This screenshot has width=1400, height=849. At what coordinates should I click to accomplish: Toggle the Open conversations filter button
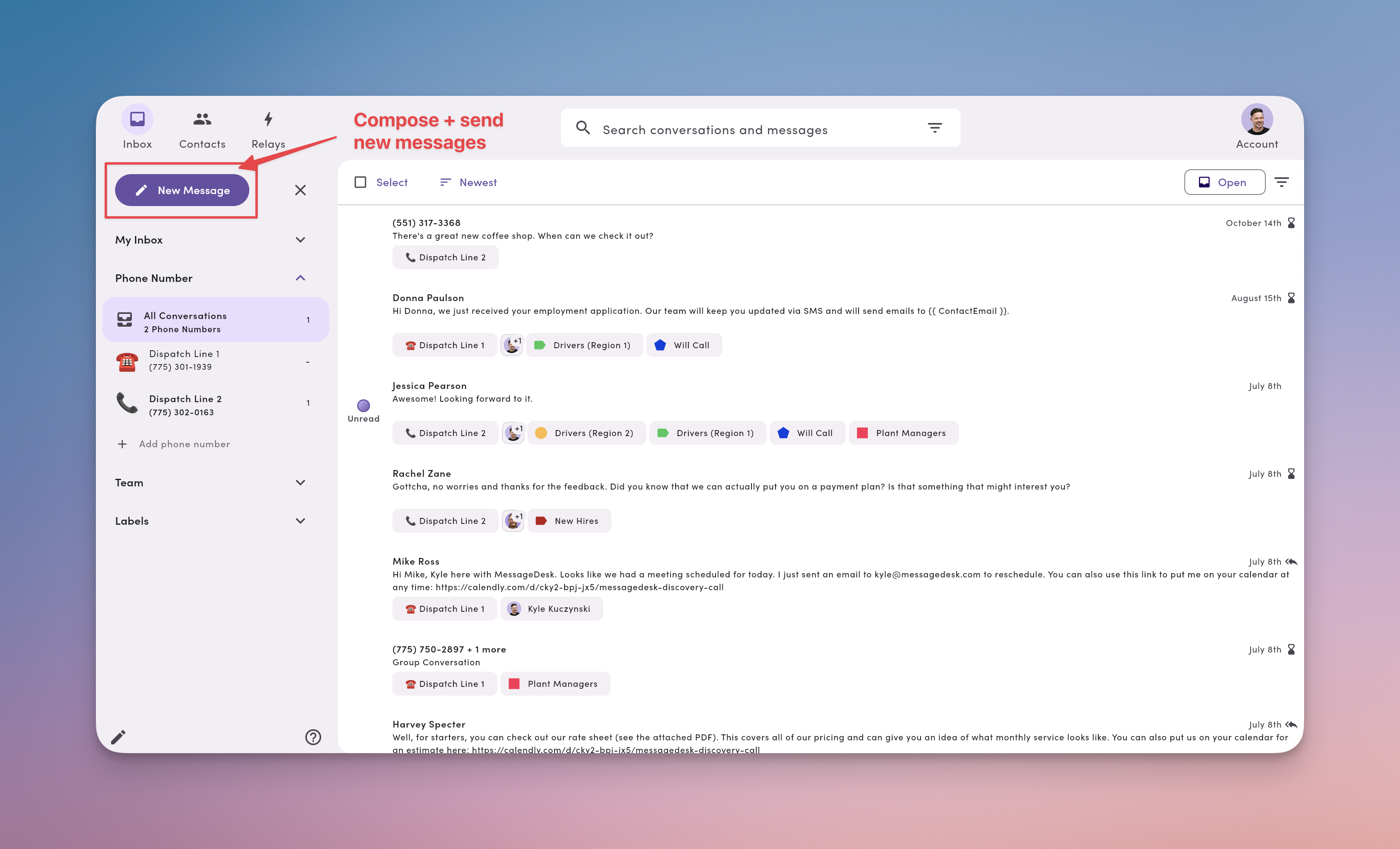pos(1224,182)
